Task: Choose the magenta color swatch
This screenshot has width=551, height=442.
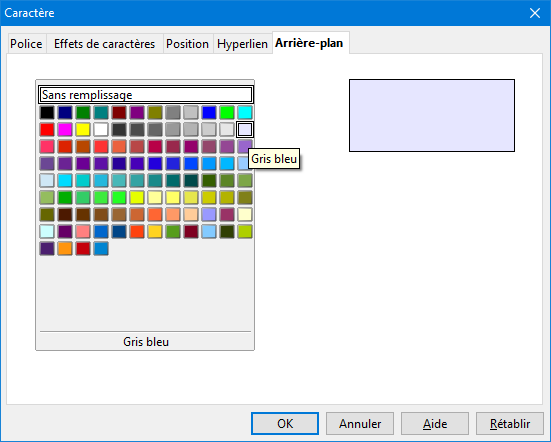Action: click(x=65, y=129)
